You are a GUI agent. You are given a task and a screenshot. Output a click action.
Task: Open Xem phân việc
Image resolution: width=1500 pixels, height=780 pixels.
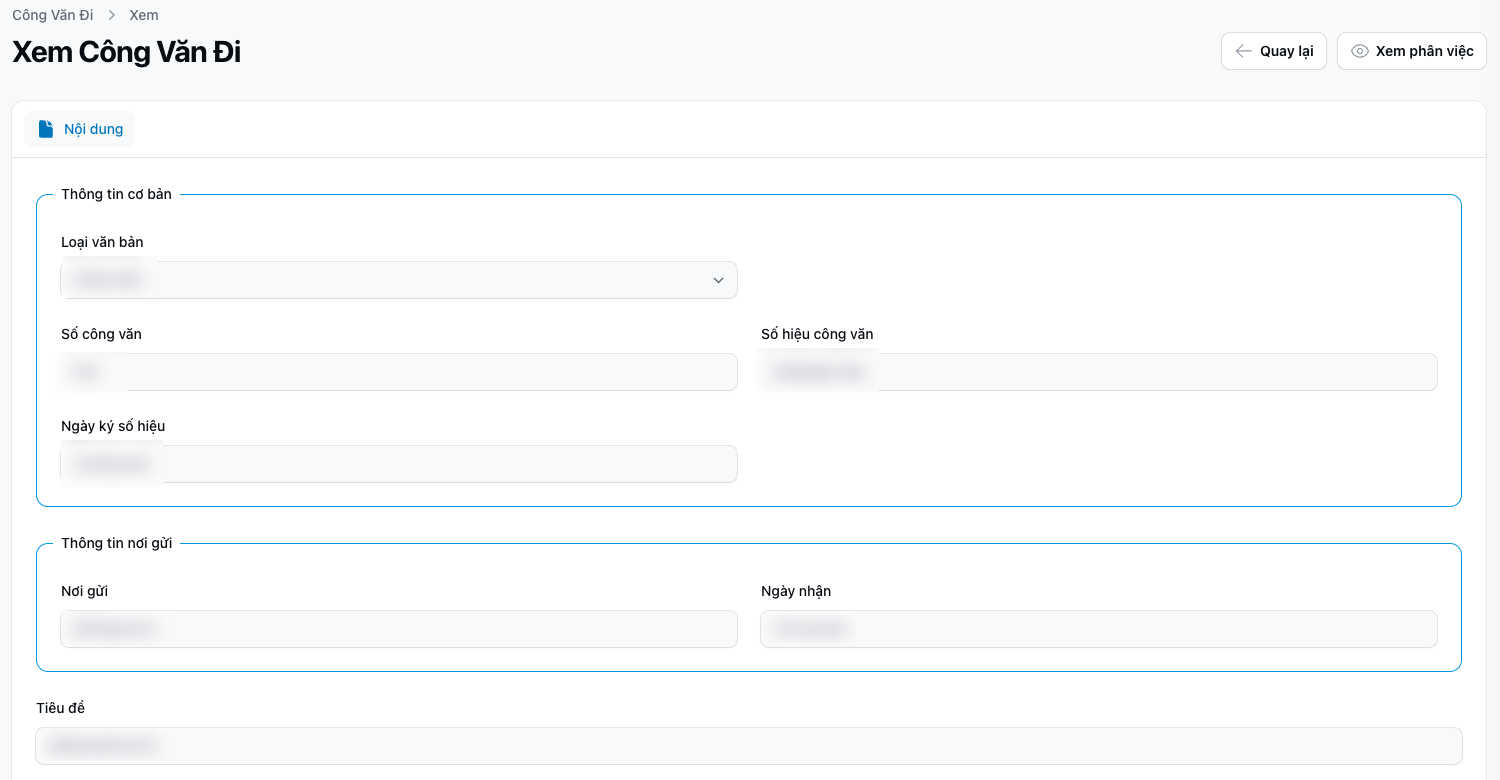tap(1411, 51)
